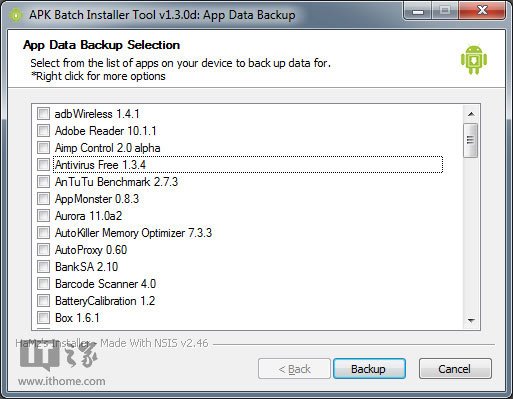Minimize the APK Batch Installer window
The image size is (513, 399).
click(417, 11)
